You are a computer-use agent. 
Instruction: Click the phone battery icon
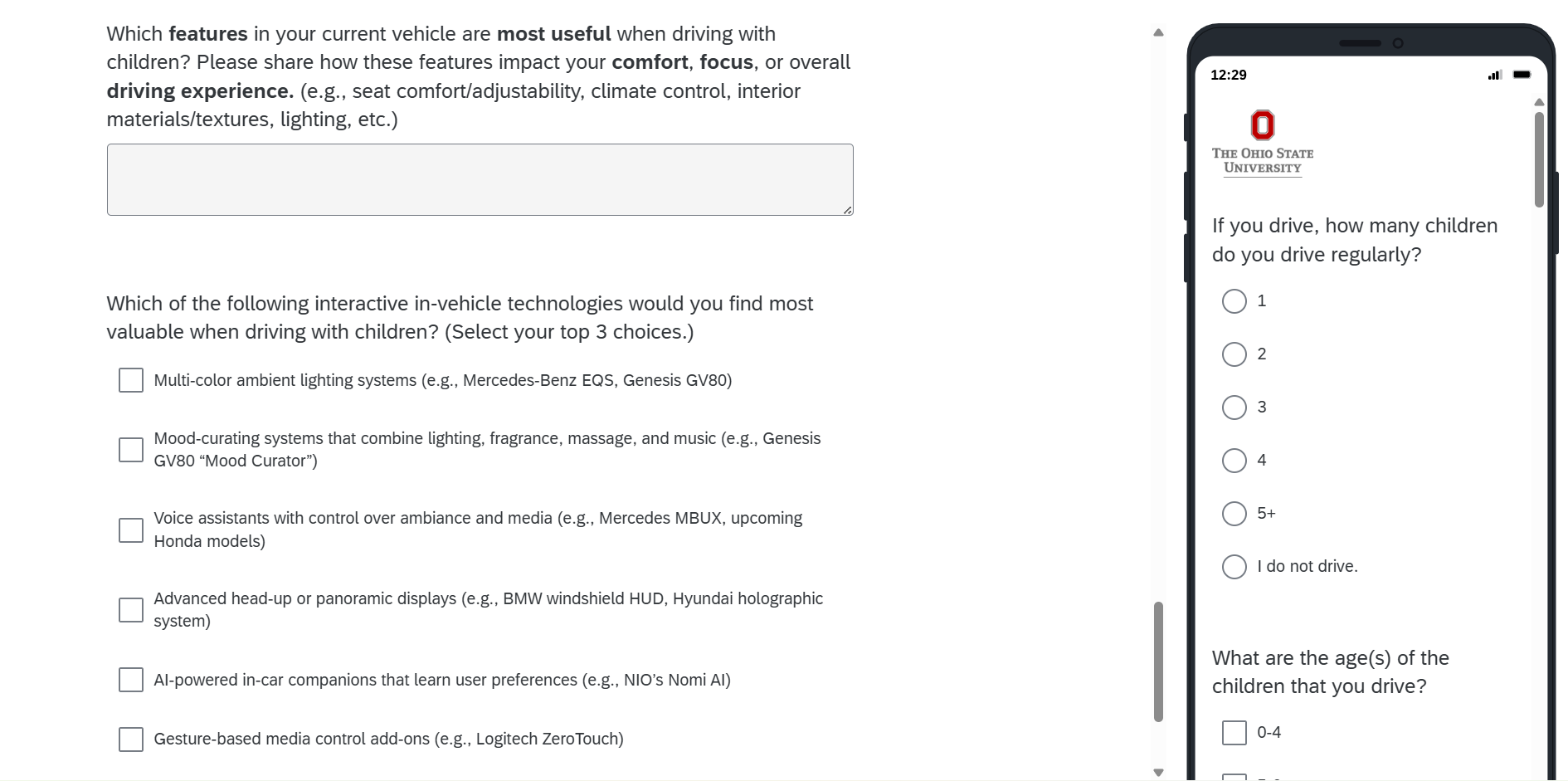(1522, 75)
